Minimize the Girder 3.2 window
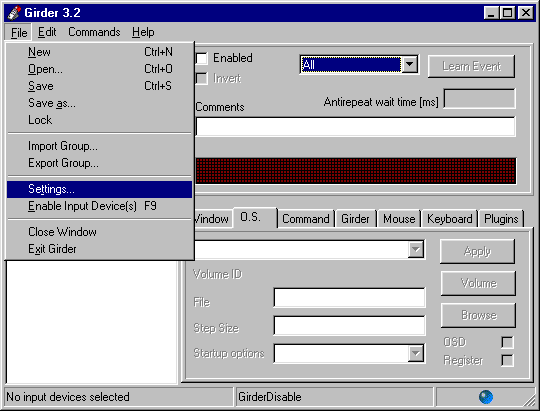The width and height of the screenshot is (540, 411). pos(491,13)
